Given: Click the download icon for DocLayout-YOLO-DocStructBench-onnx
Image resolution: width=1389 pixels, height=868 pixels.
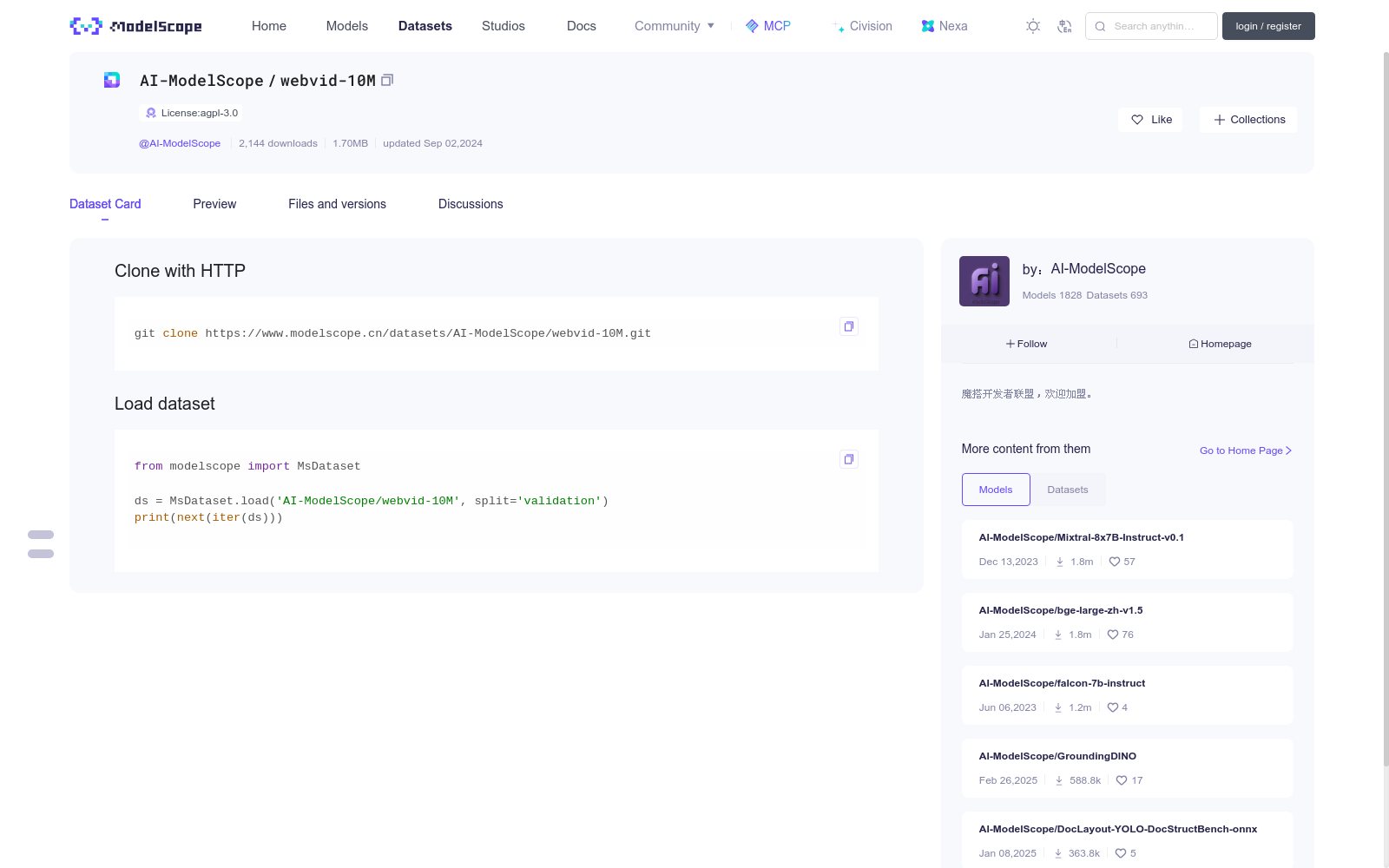Looking at the screenshot, I should [1058, 853].
